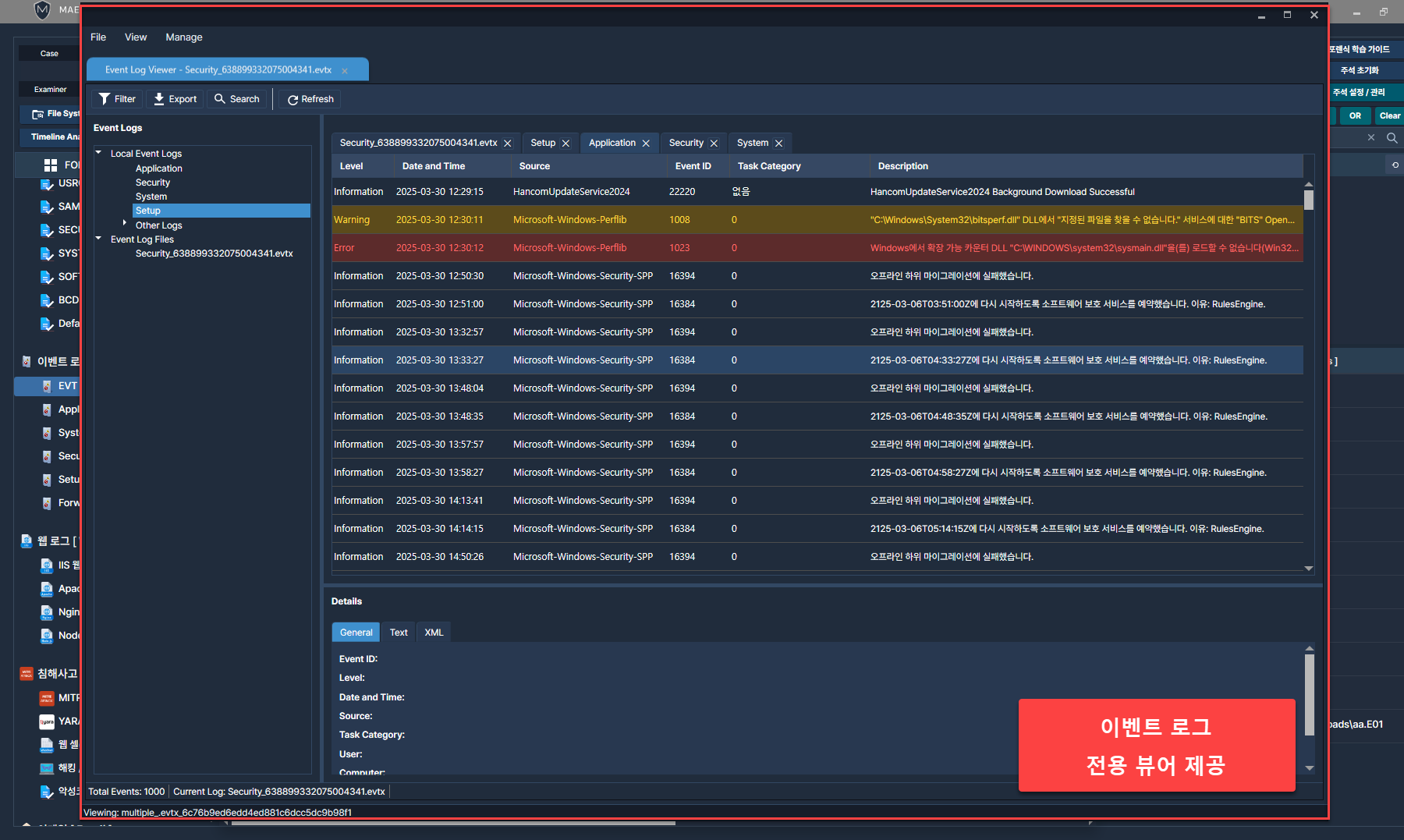The width and height of the screenshot is (1404, 840).
Task: Click the Filter funnel icon
Action: pyautogui.click(x=105, y=99)
